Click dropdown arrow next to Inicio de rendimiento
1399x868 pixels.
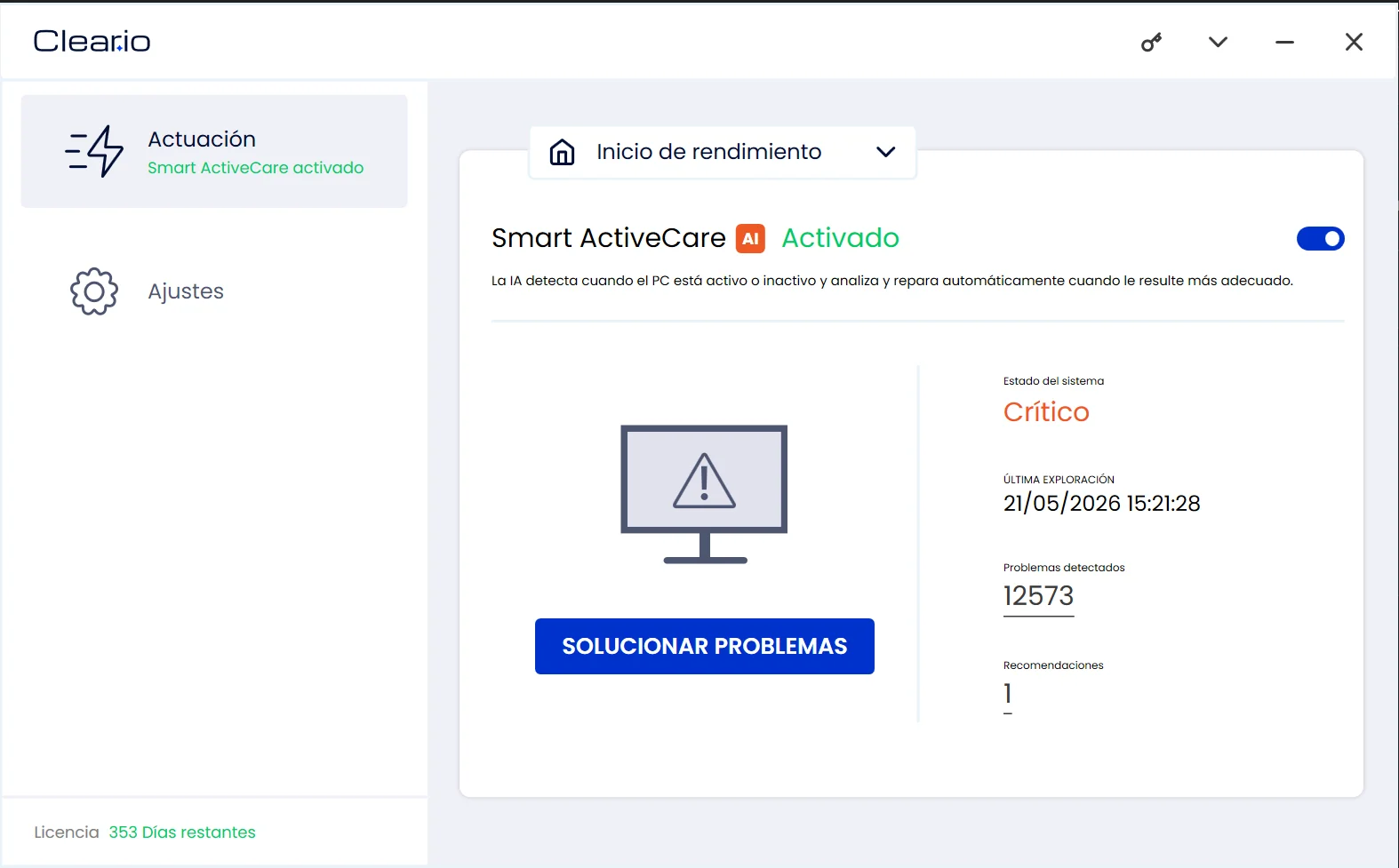(x=885, y=152)
